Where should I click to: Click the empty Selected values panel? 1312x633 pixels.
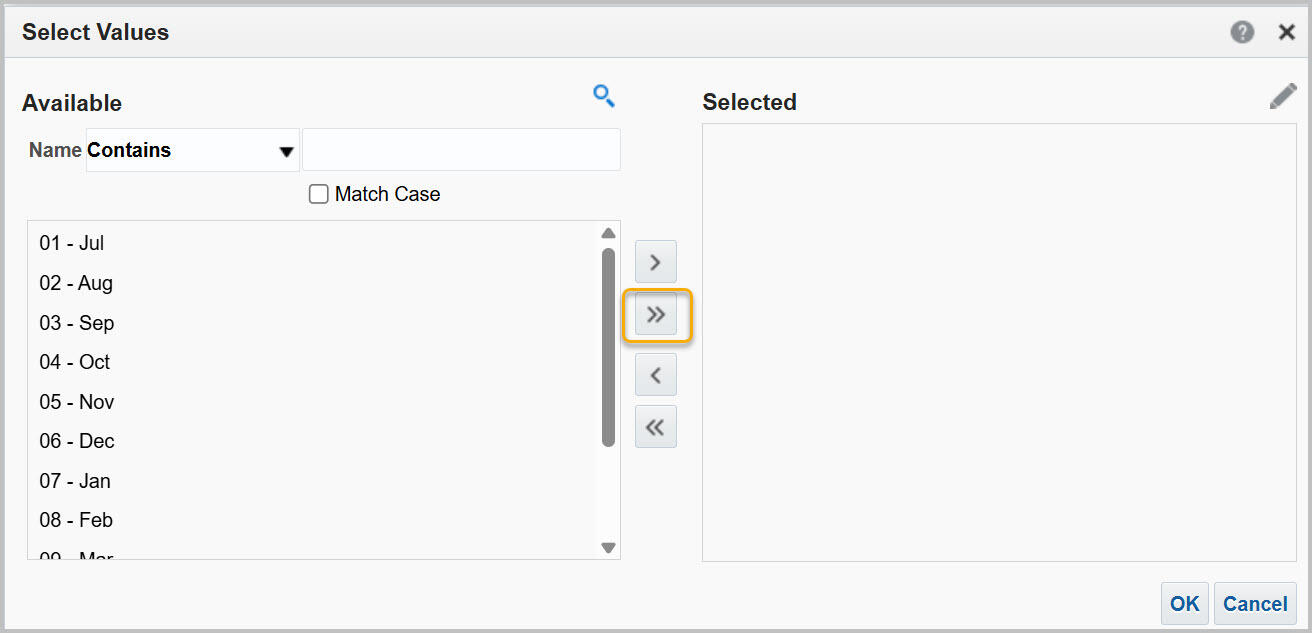[x=1000, y=340]
